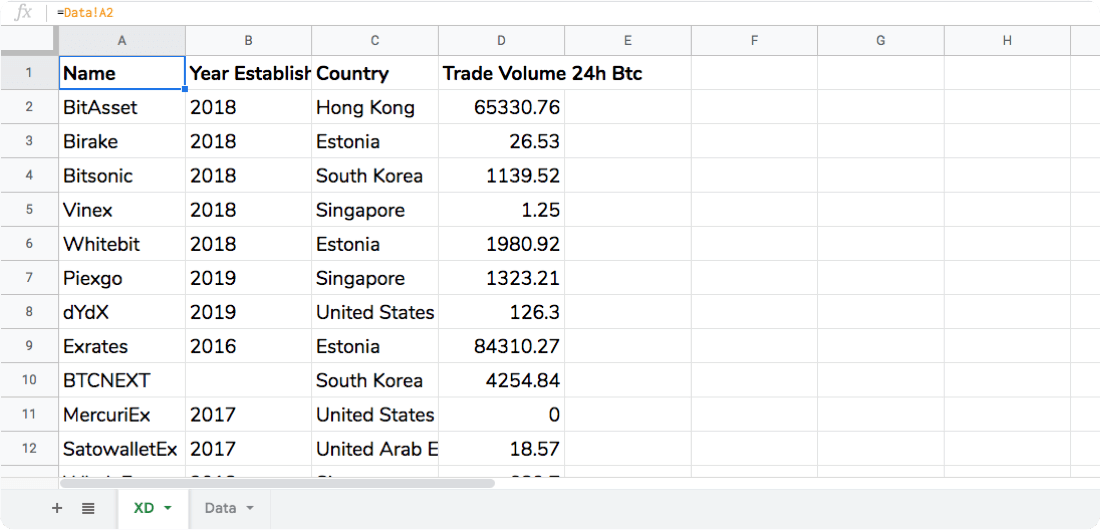Click the empty year cell for BTCNEXT
The image size is (1100, 530).
point(248,380)
